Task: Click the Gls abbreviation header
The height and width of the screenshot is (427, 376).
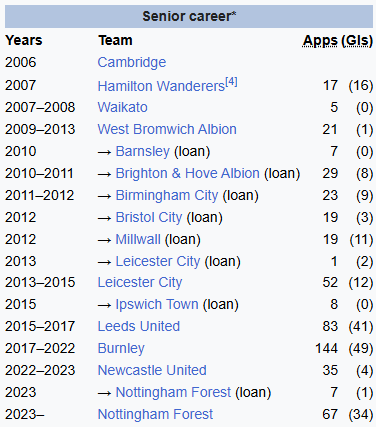Action: click(357, 41)
